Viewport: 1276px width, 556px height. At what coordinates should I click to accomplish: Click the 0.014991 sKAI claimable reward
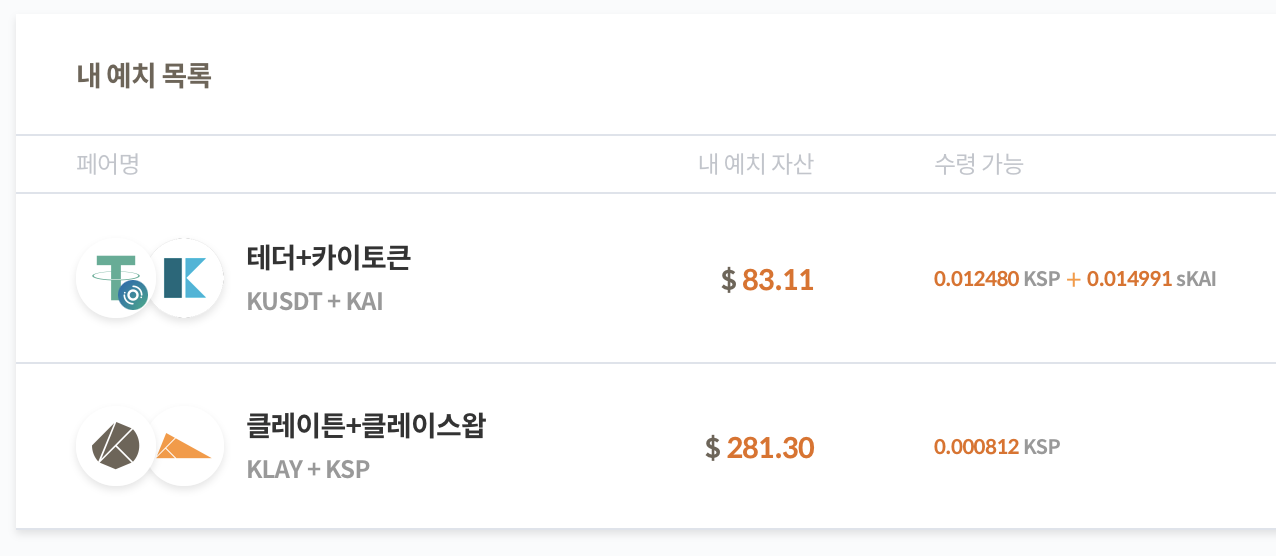(1152, 279)
